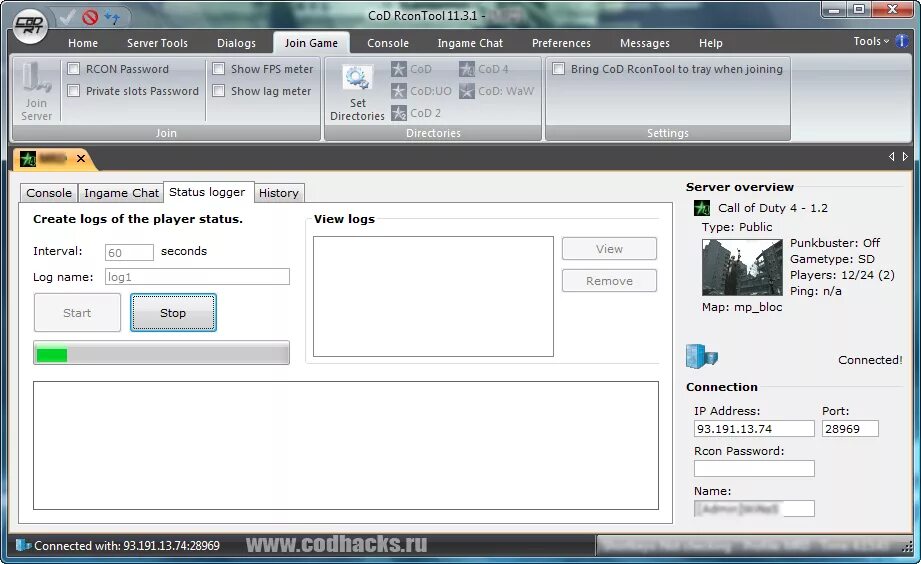Click the Name field
This screenshot has width=921, height=564.
coord(754,508)
